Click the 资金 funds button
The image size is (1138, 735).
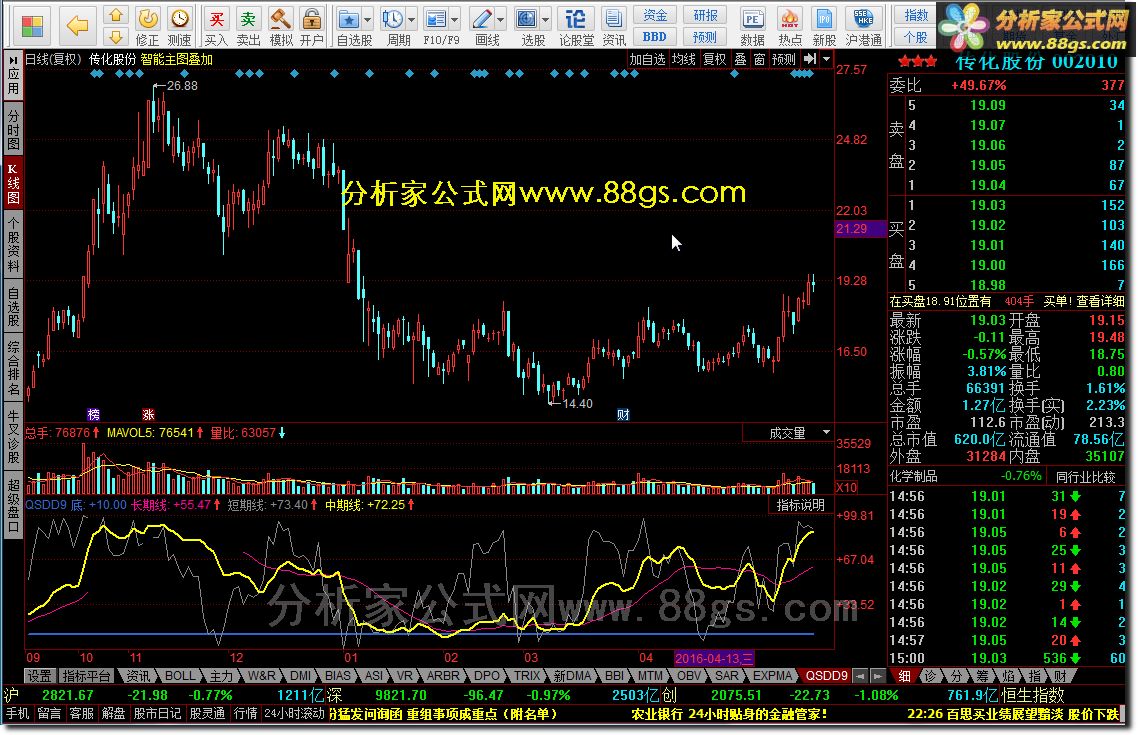click(x=655, y=15)
